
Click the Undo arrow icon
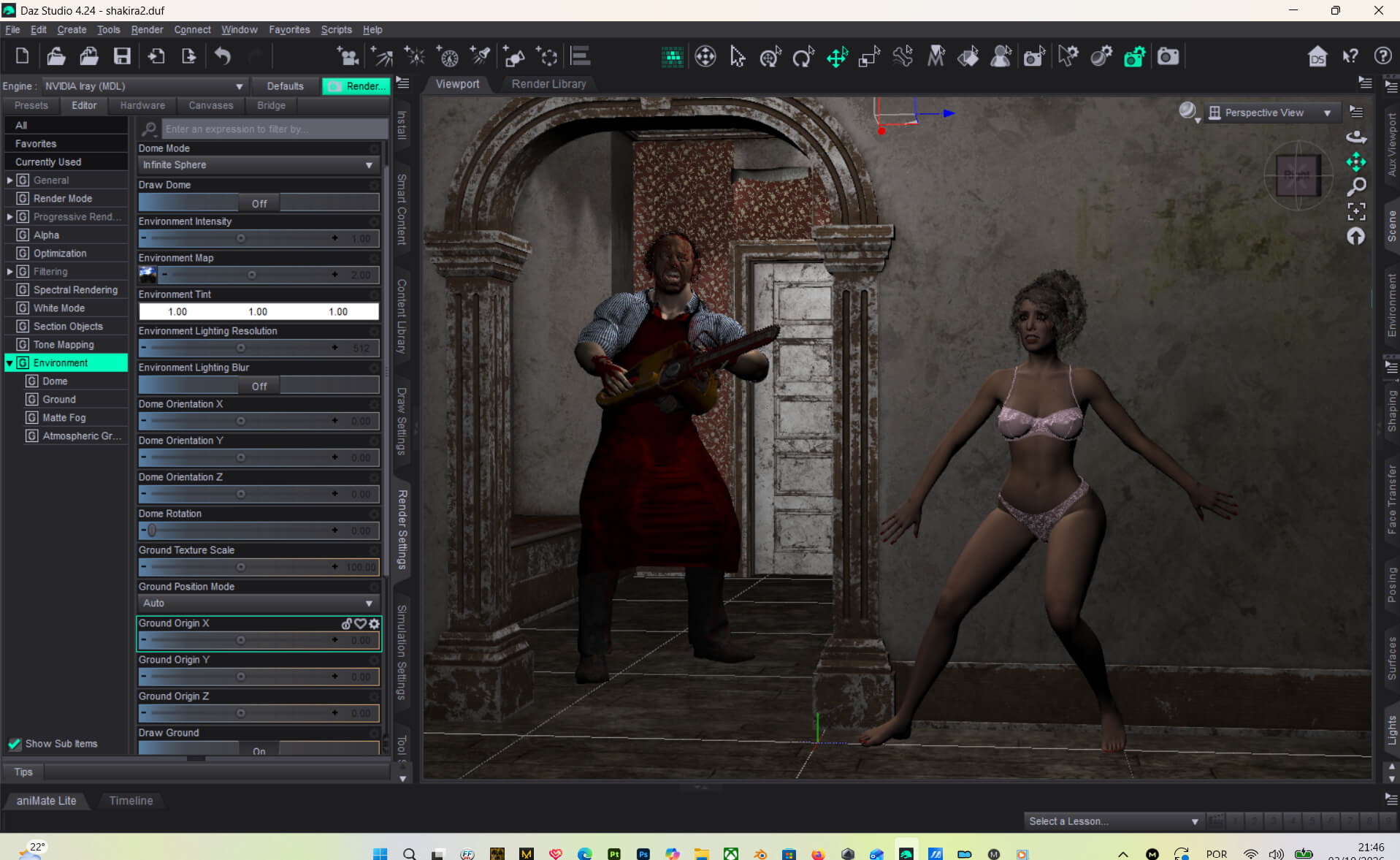coord(223,56)
